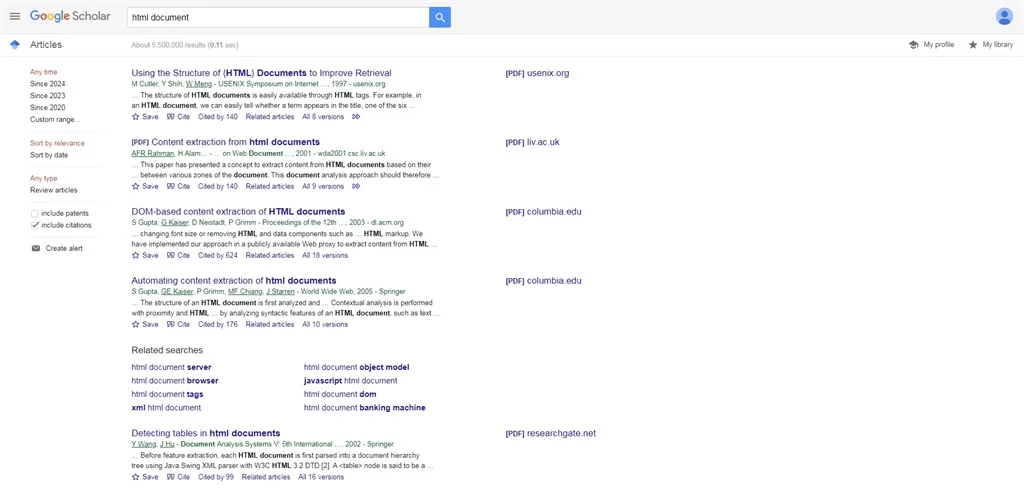Show Review articles only
The image size is (1024, 488).
pos(54,190)
